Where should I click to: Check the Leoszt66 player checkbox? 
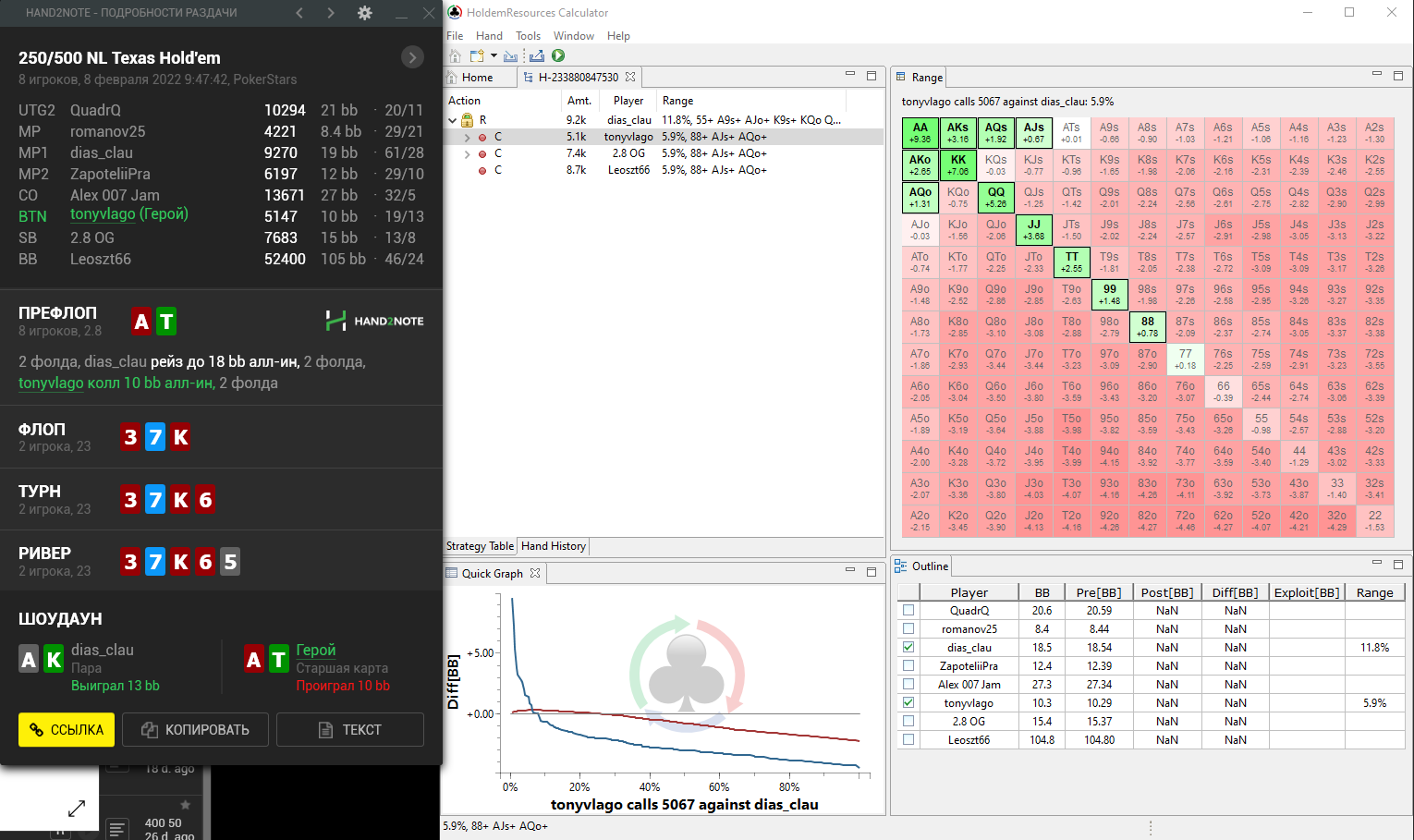[908, 739]
